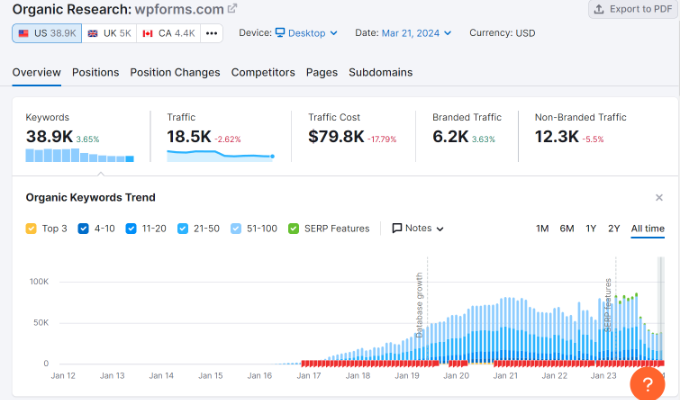Viewport: 680px width, 400px height.
Task: Open wpforms.com external link icon
Action: 233,9
